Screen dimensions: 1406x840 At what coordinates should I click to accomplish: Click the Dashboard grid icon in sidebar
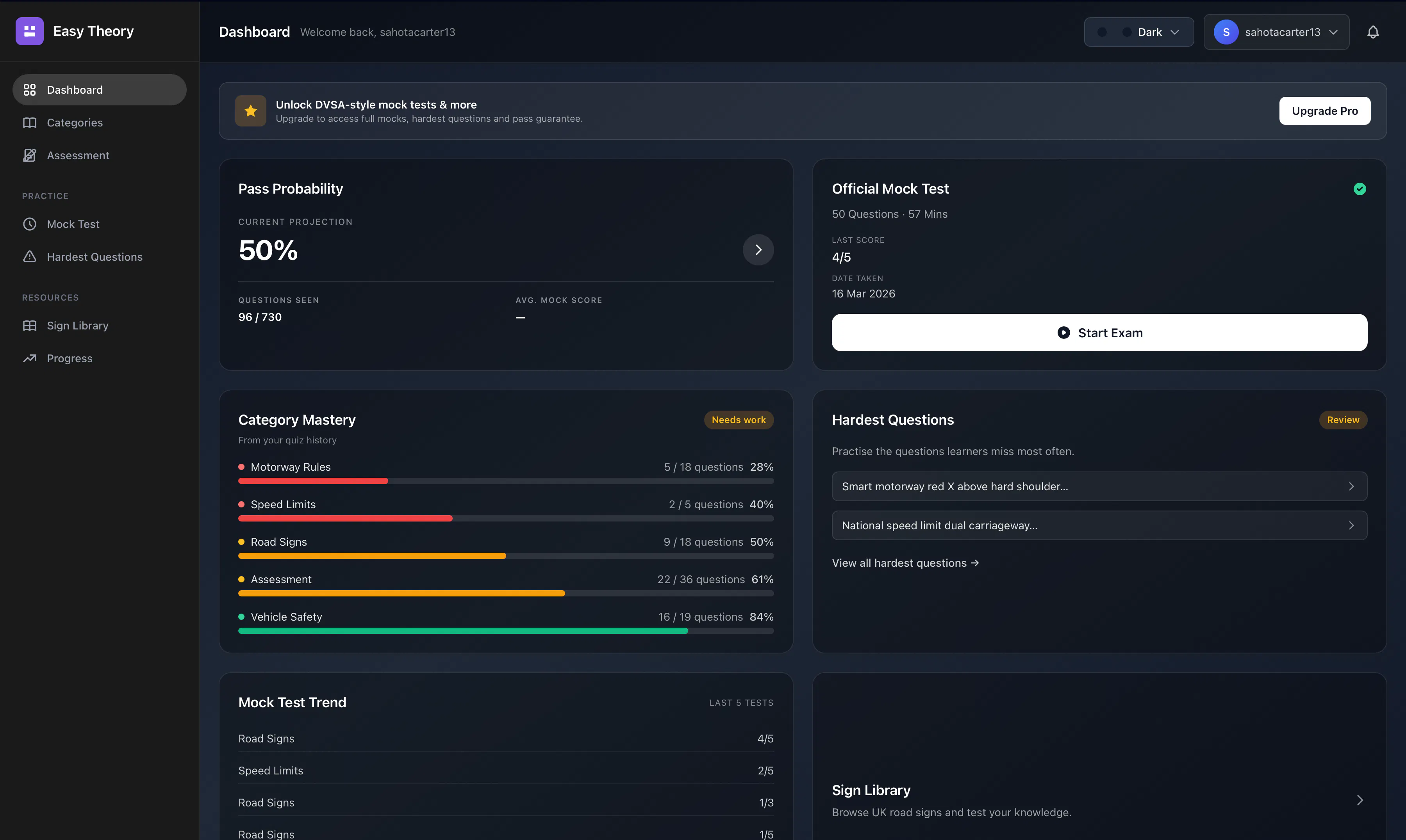[x=29, y=90]
